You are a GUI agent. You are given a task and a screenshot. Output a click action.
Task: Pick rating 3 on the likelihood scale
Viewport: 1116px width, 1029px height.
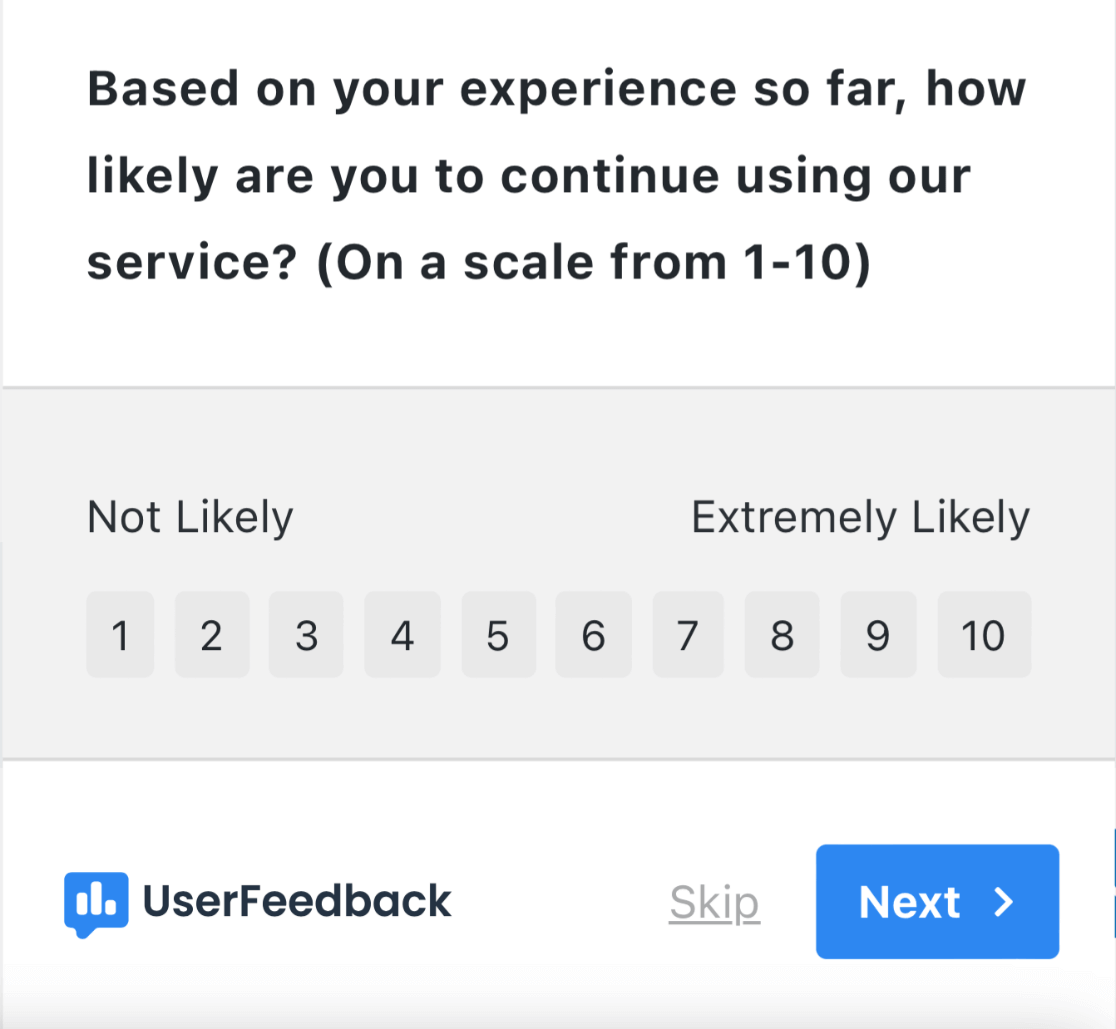306,635
